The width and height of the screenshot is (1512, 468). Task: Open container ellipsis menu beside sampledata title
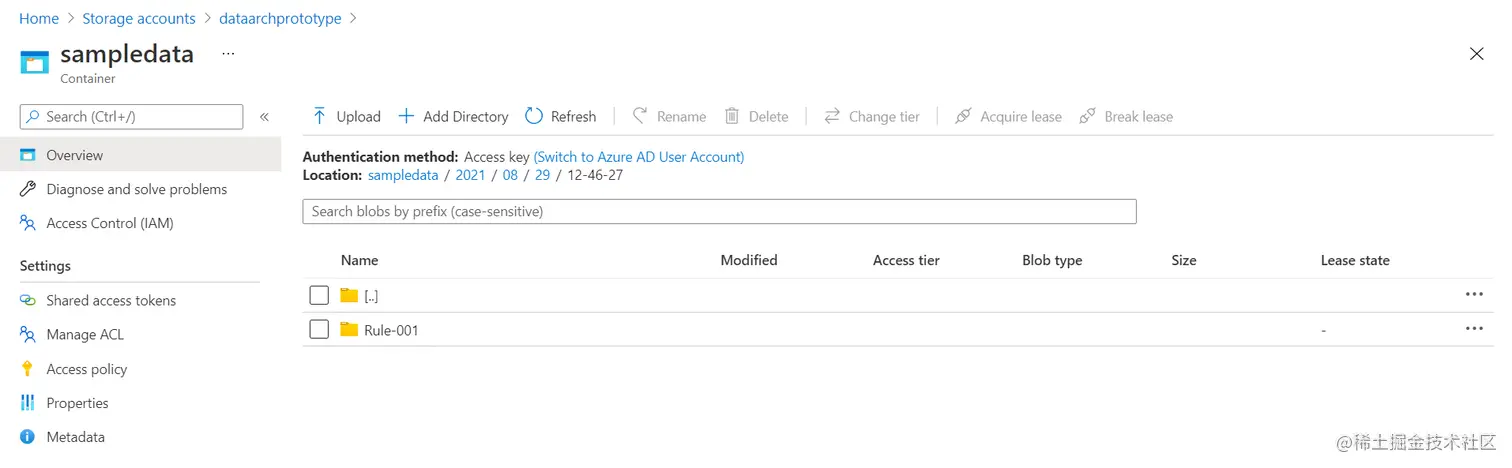click(228, 54)
